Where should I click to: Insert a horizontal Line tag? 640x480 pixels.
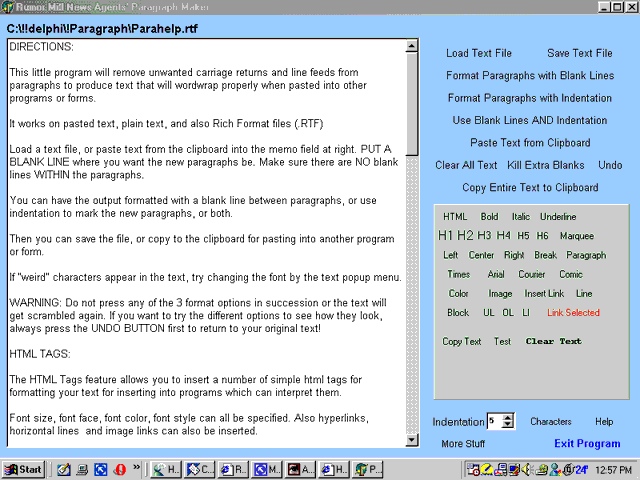point(584,293)
